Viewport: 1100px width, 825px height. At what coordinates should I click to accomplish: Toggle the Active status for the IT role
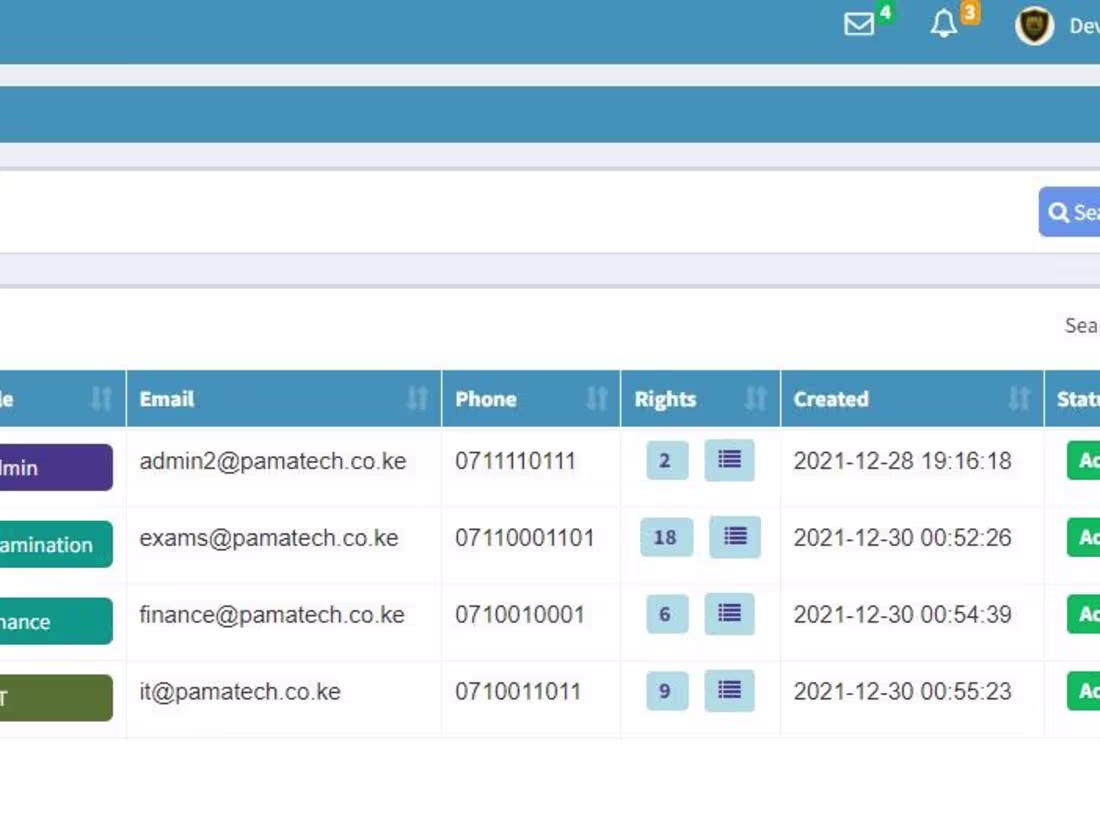point(1085,692)
